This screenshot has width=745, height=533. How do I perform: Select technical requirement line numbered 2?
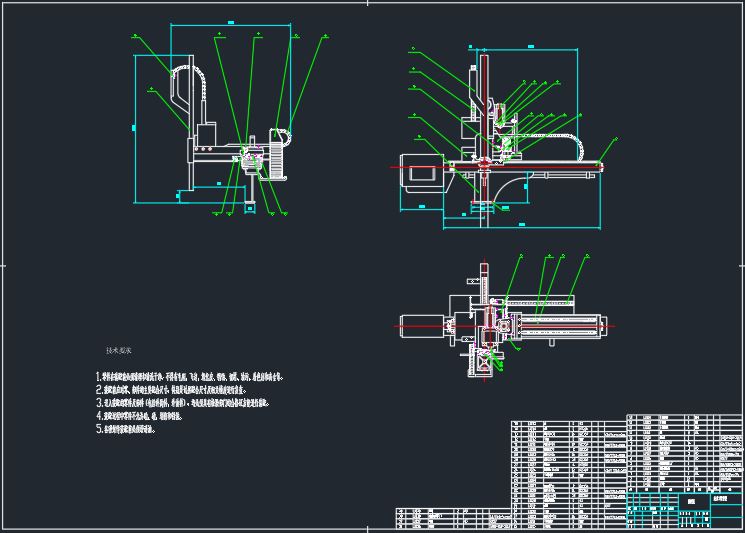[x=171, y=390]
